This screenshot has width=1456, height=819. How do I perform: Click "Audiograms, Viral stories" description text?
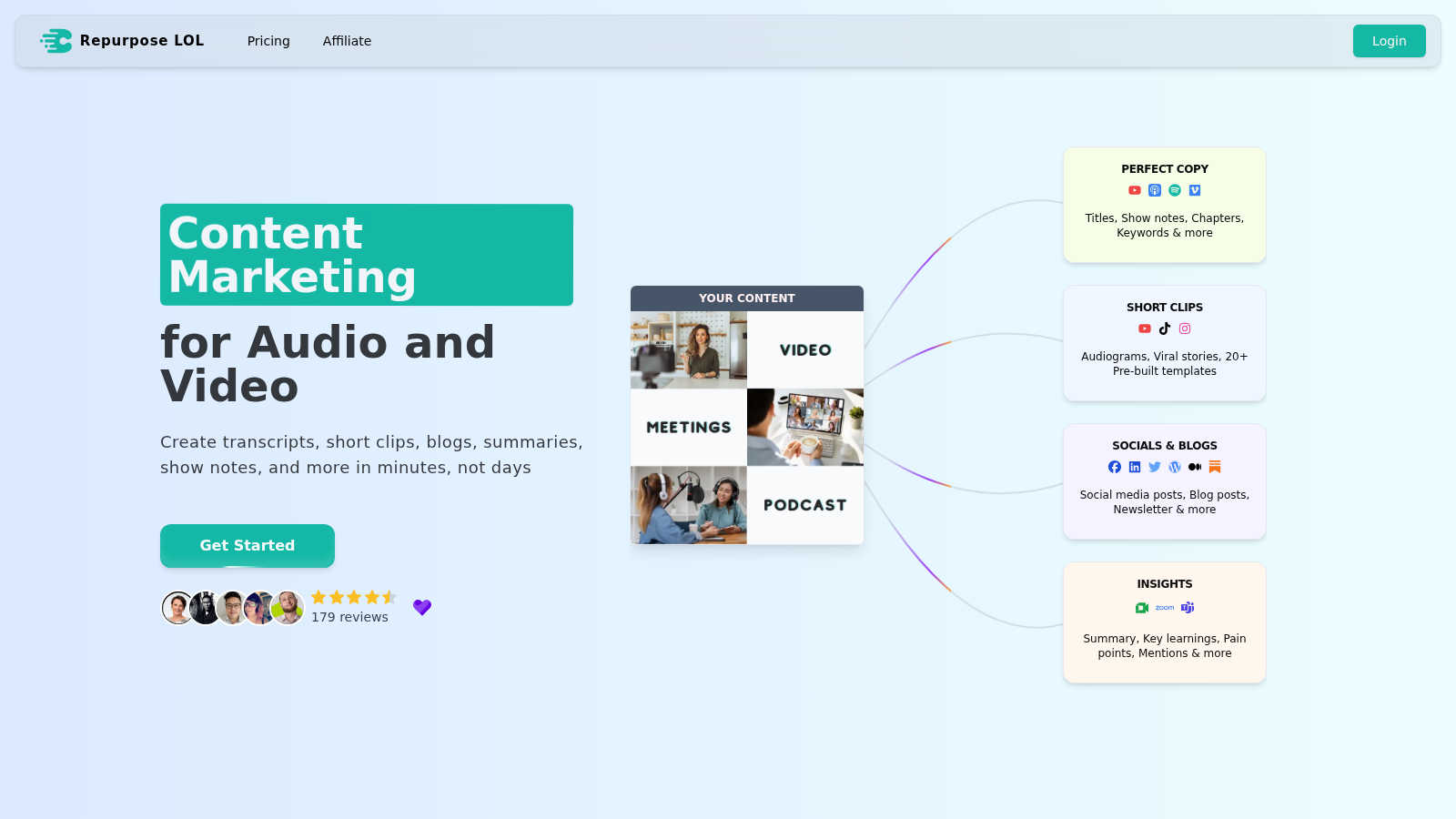(x=1165, y=364)
